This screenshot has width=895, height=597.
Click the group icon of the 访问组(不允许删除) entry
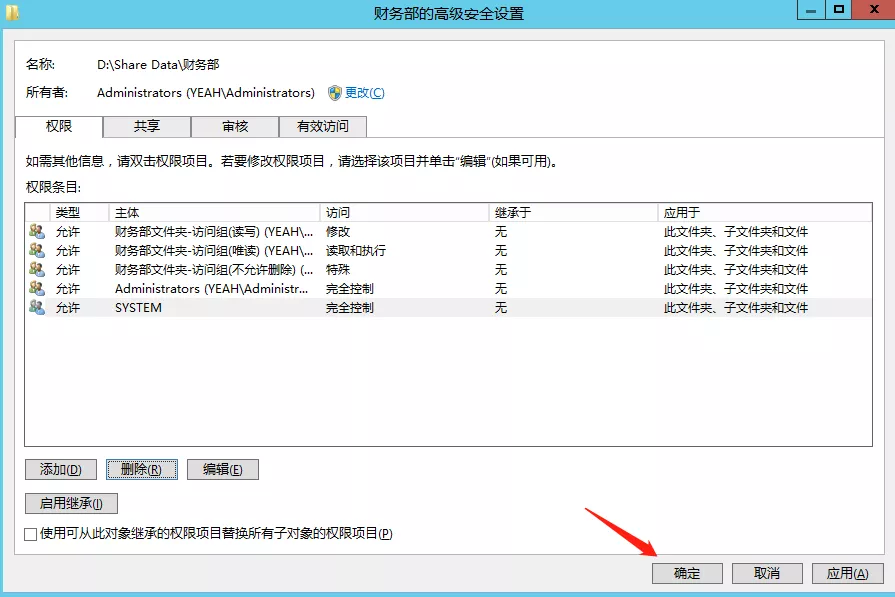click(37, 270)
